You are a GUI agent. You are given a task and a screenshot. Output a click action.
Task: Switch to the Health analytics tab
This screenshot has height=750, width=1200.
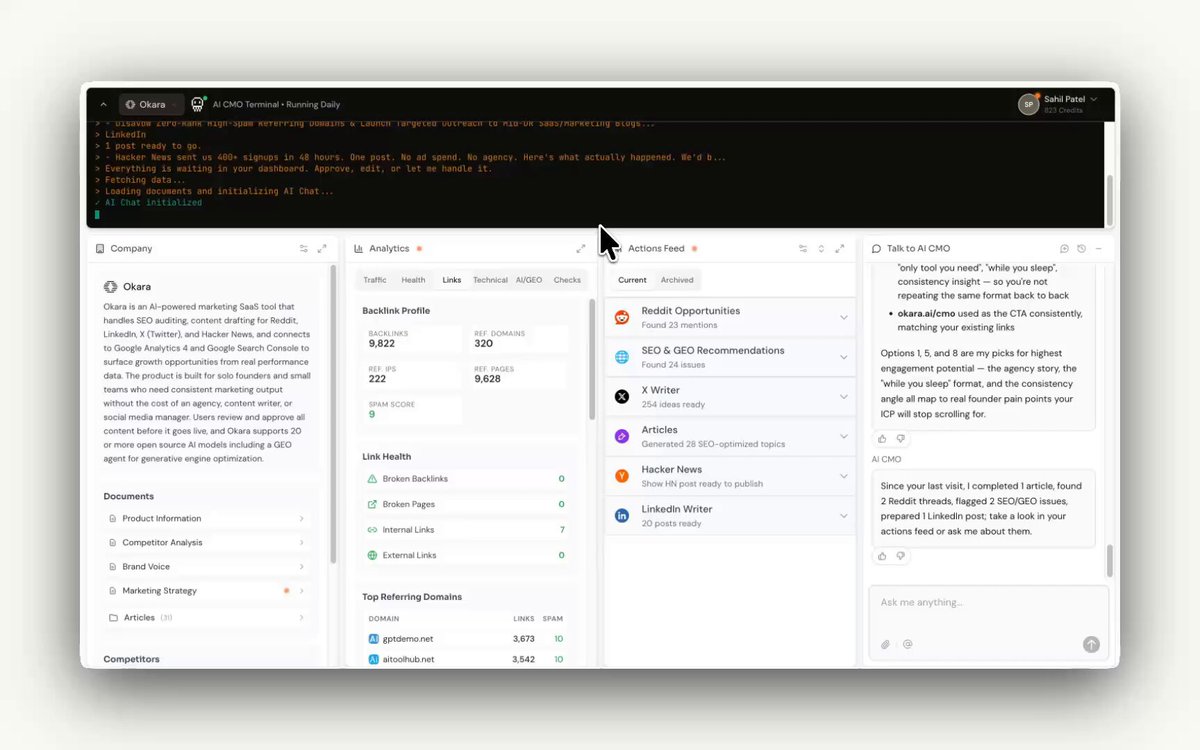pyautogui.click(x=413, y=280)
